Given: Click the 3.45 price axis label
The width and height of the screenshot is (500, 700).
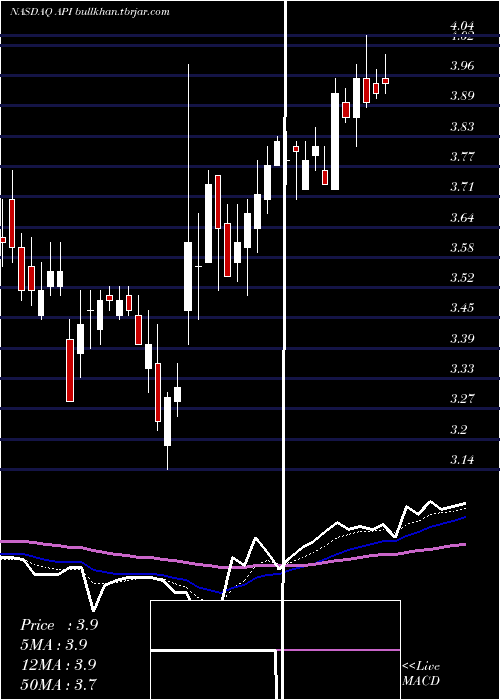Looking at the screenshot, I should (x=462, y=308).
